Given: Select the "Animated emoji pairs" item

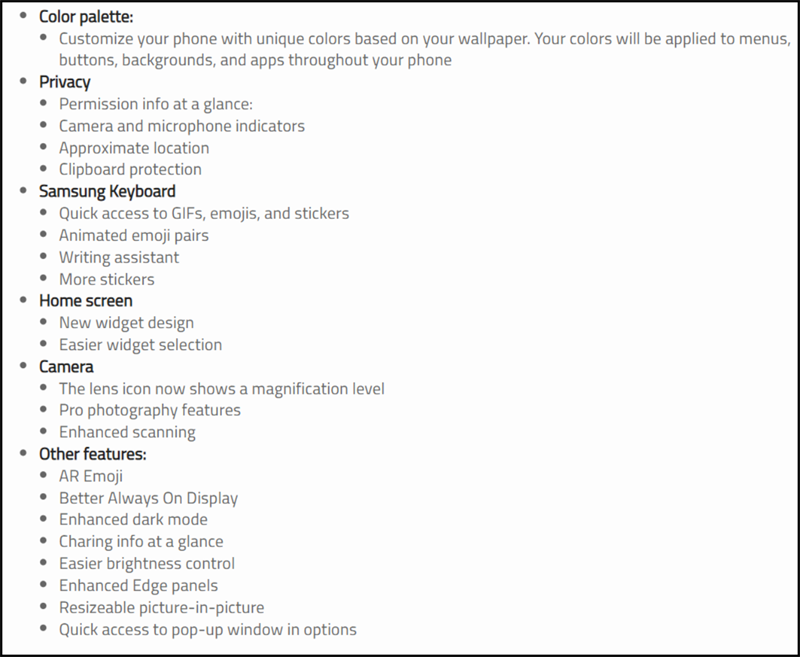Looking at the screenshot, I should (134, 235).
